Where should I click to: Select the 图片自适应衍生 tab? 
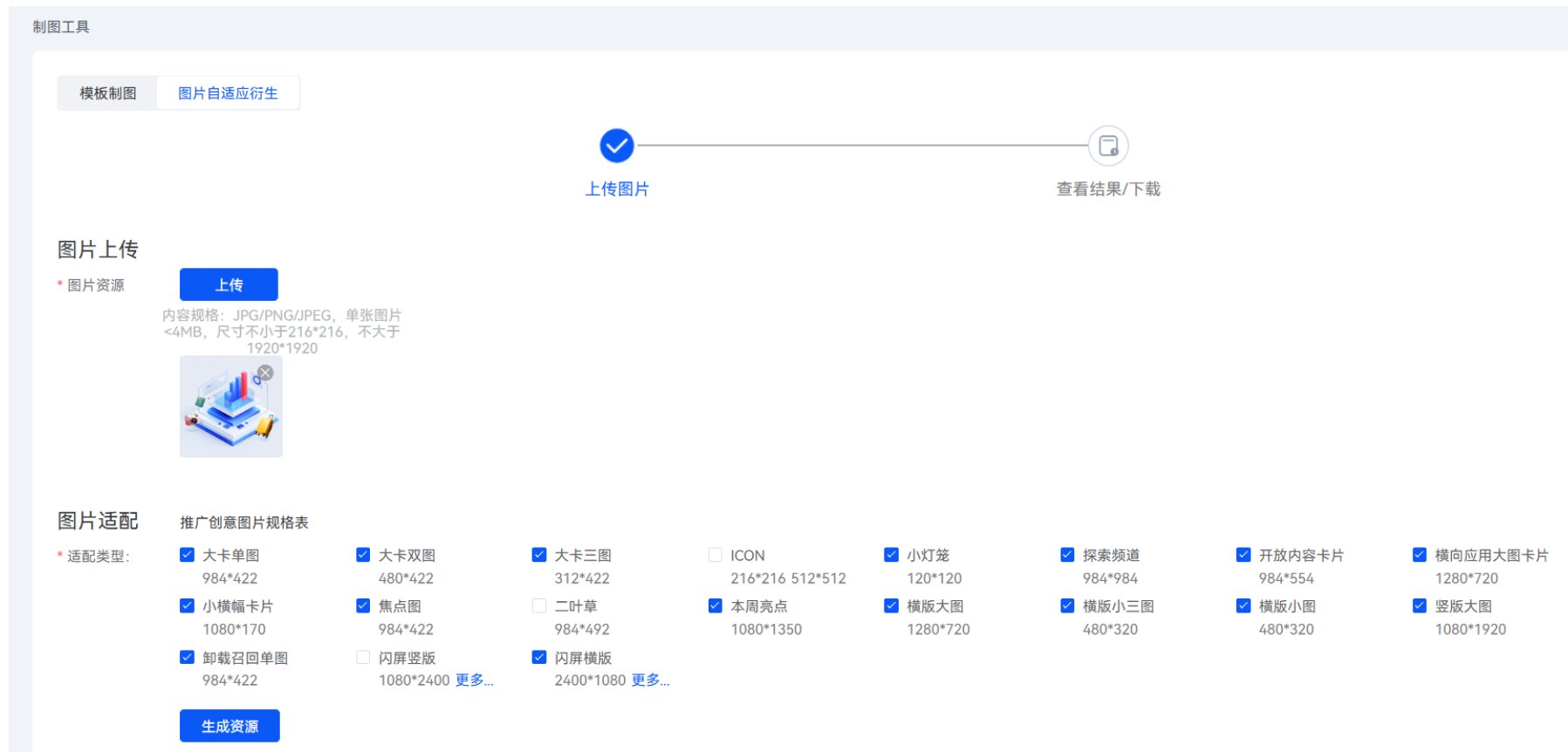(x=228, y=93)
